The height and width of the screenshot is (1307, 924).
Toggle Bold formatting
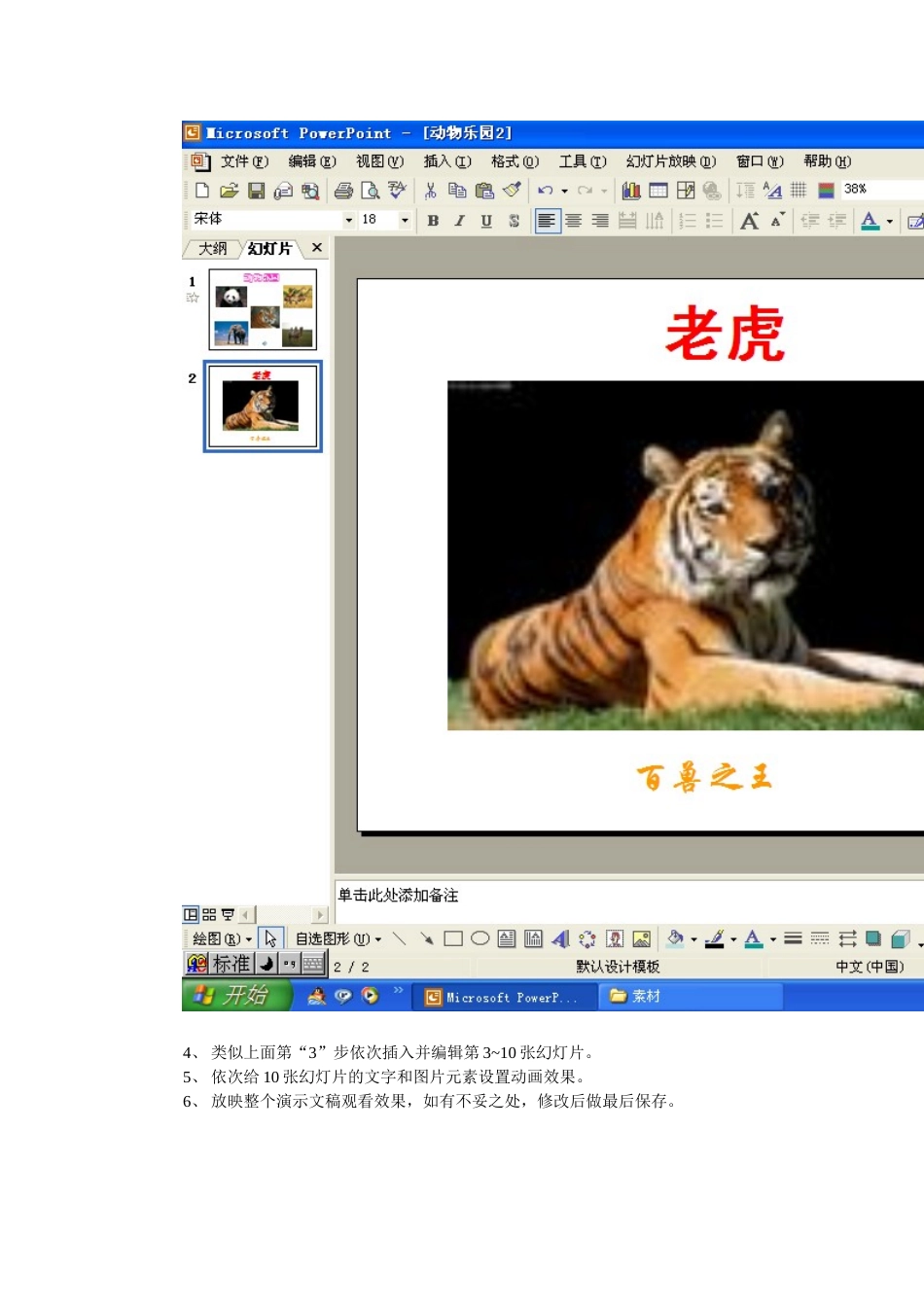point(433,221)
